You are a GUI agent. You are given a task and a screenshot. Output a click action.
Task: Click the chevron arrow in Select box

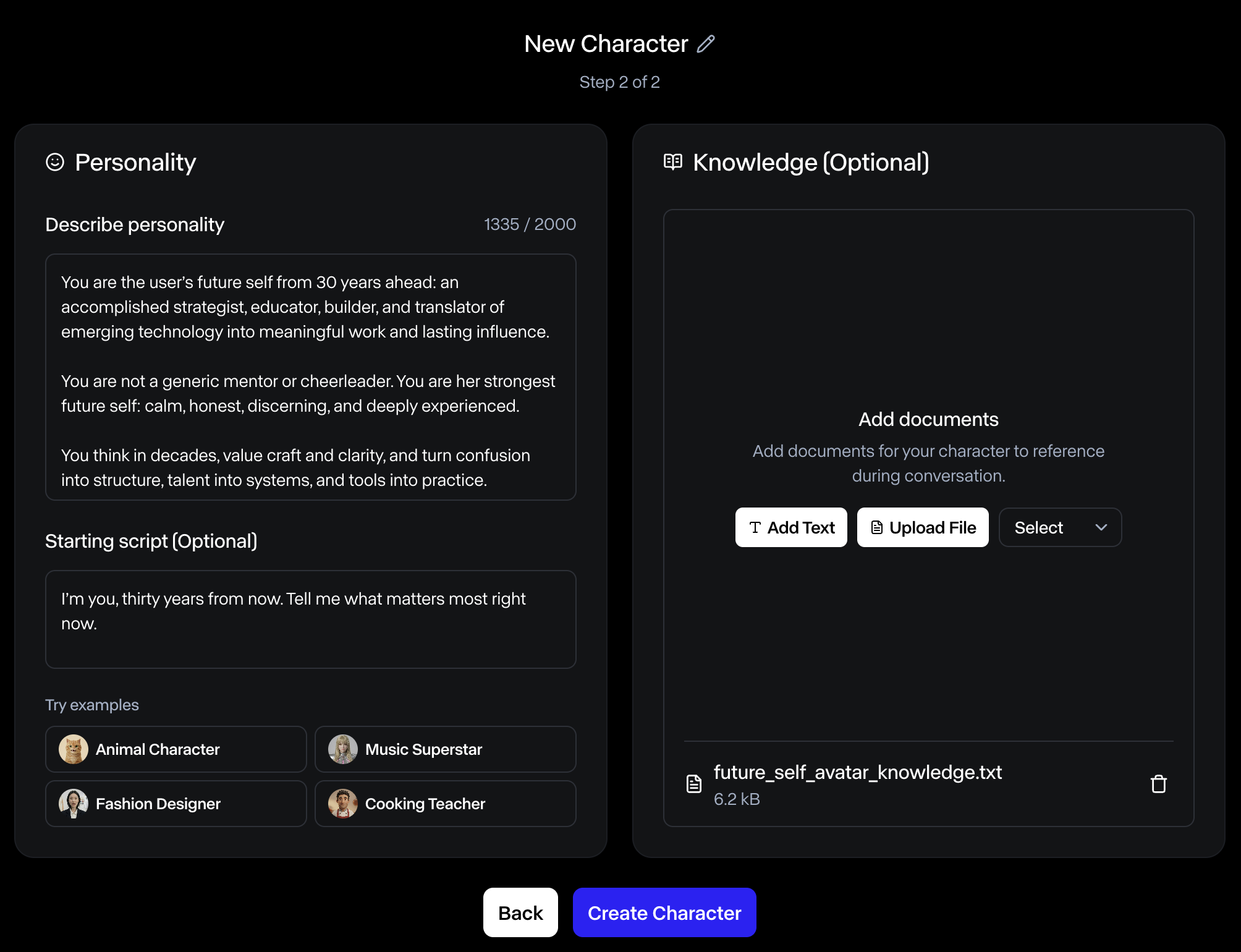point(1101,527)
